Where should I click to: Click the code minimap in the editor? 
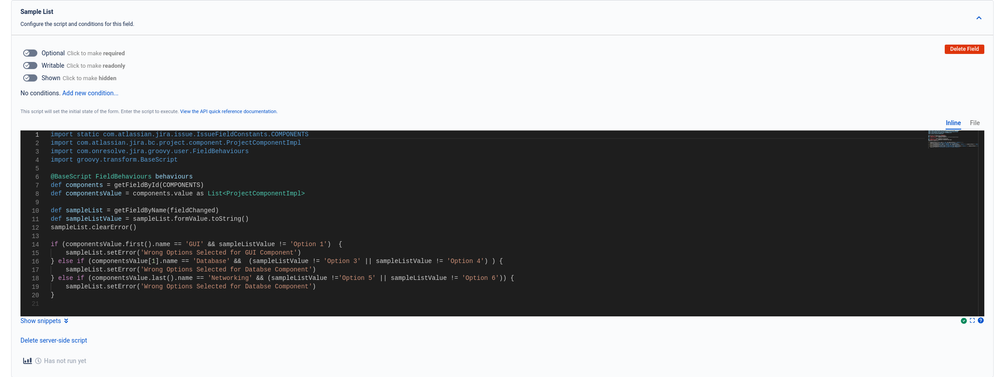(953, 139)
